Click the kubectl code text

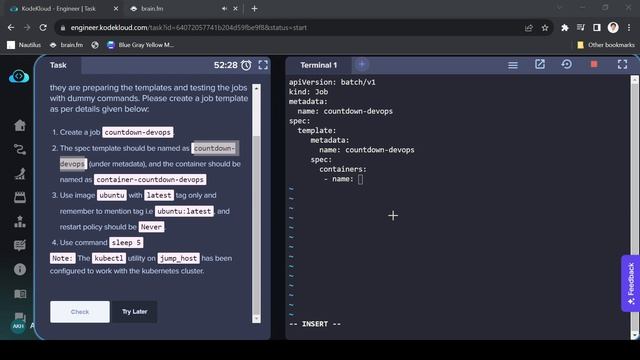click(x=109, y=258)
